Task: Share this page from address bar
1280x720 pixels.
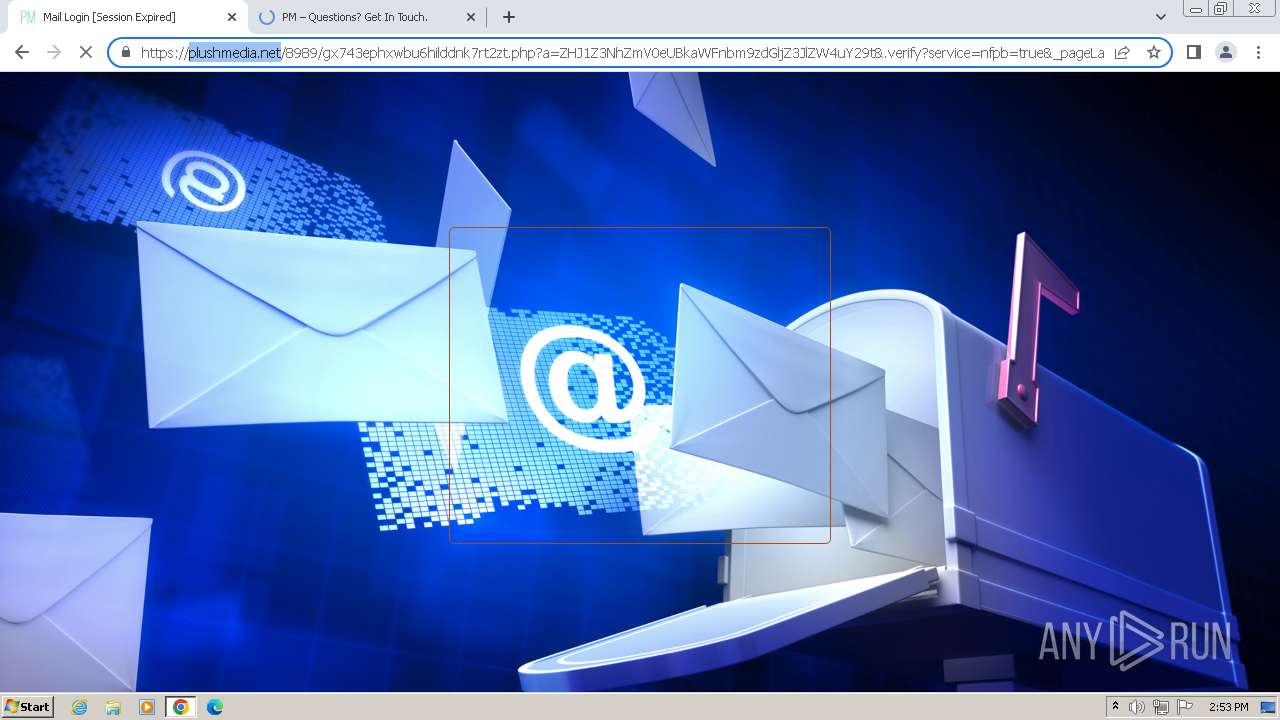Action: [x=1122, y=52]
